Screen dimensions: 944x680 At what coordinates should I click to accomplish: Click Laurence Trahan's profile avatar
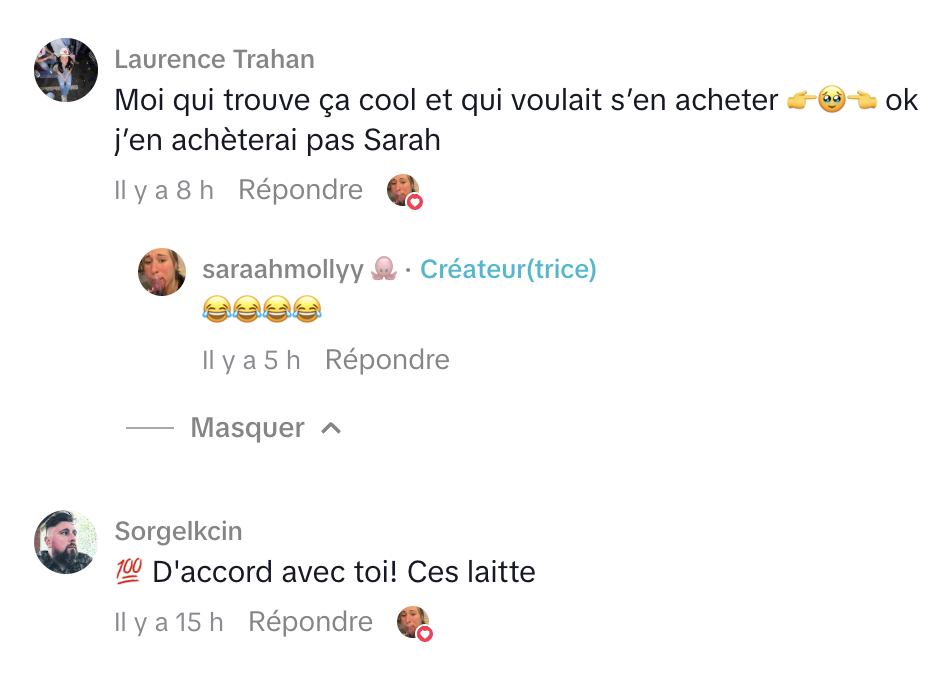coord(66,70)
